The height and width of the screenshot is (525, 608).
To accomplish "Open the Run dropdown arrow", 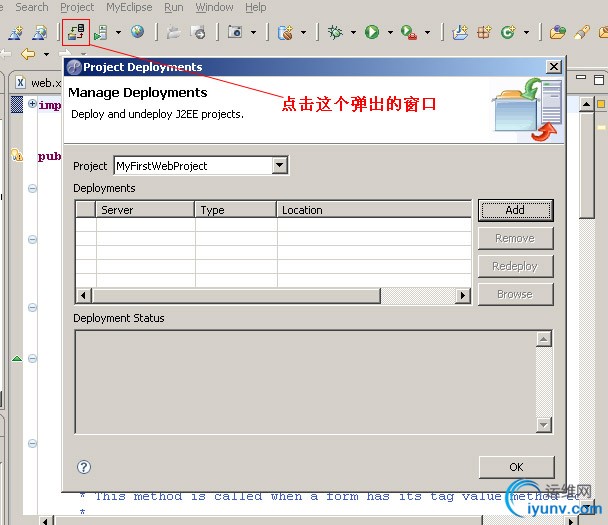I will 390,33.
